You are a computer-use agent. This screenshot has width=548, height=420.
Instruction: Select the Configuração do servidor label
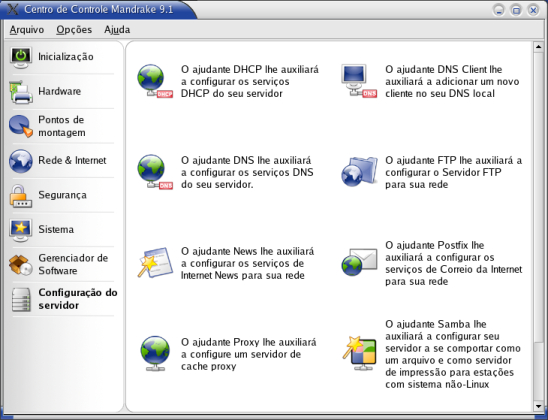click(x=78, y=299)
